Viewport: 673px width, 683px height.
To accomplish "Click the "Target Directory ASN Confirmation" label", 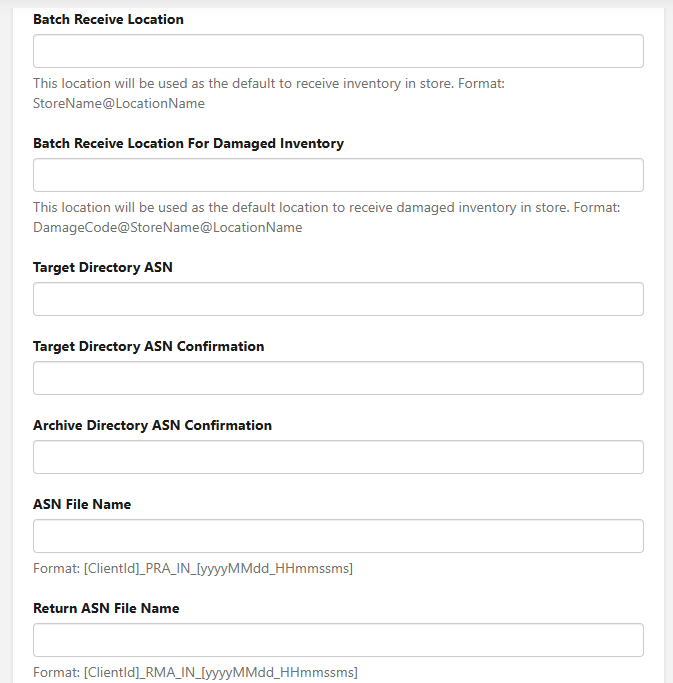I will [148, 346].
